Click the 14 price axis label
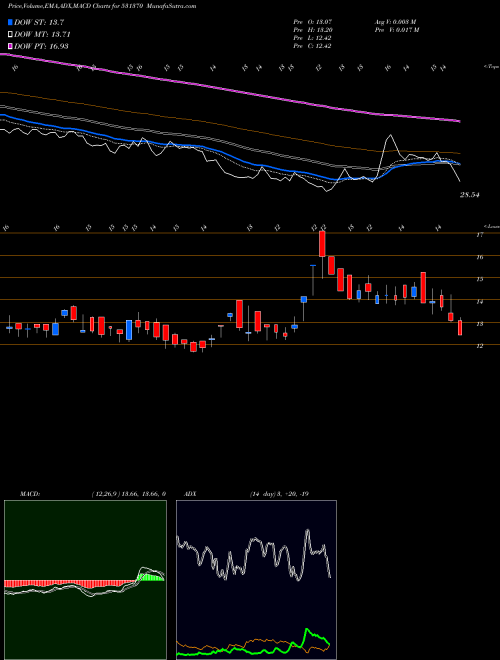Screen dimensions: 500x660 pos(479,302)
